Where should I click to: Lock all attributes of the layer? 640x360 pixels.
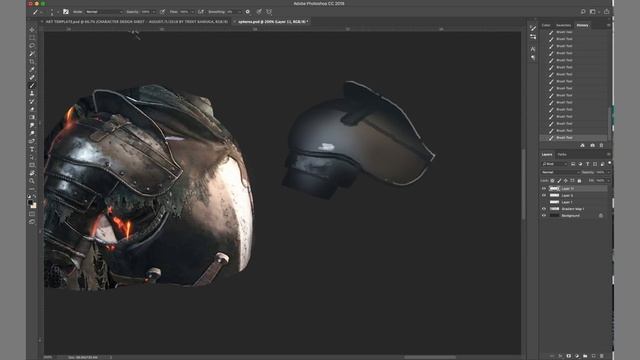coord(579,181)
